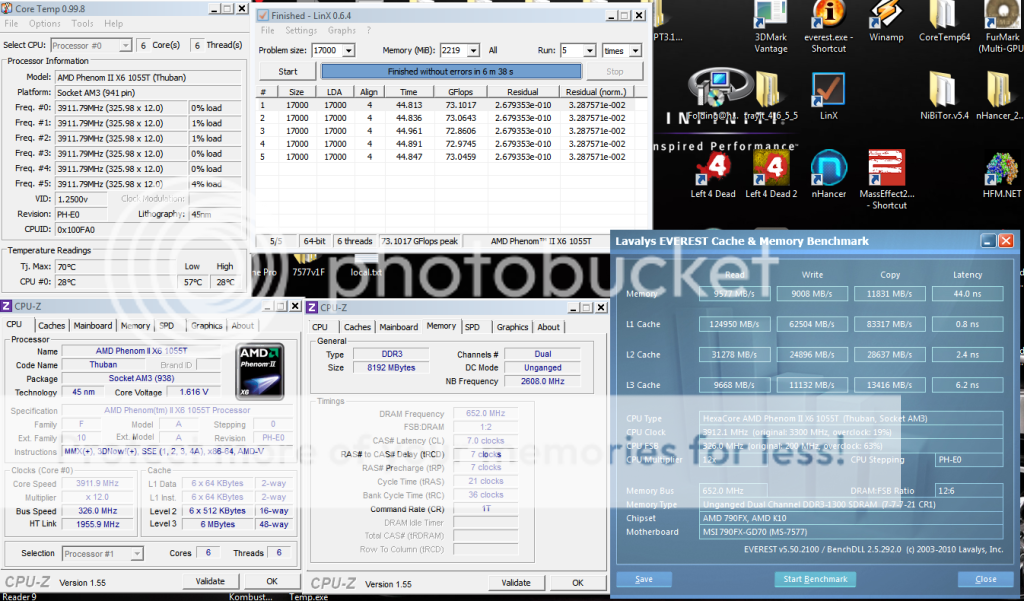Open the Tools menu in Core Temp
Image resolution: width=1024 pixels, height=601 pixels.
tap(82, 24)
